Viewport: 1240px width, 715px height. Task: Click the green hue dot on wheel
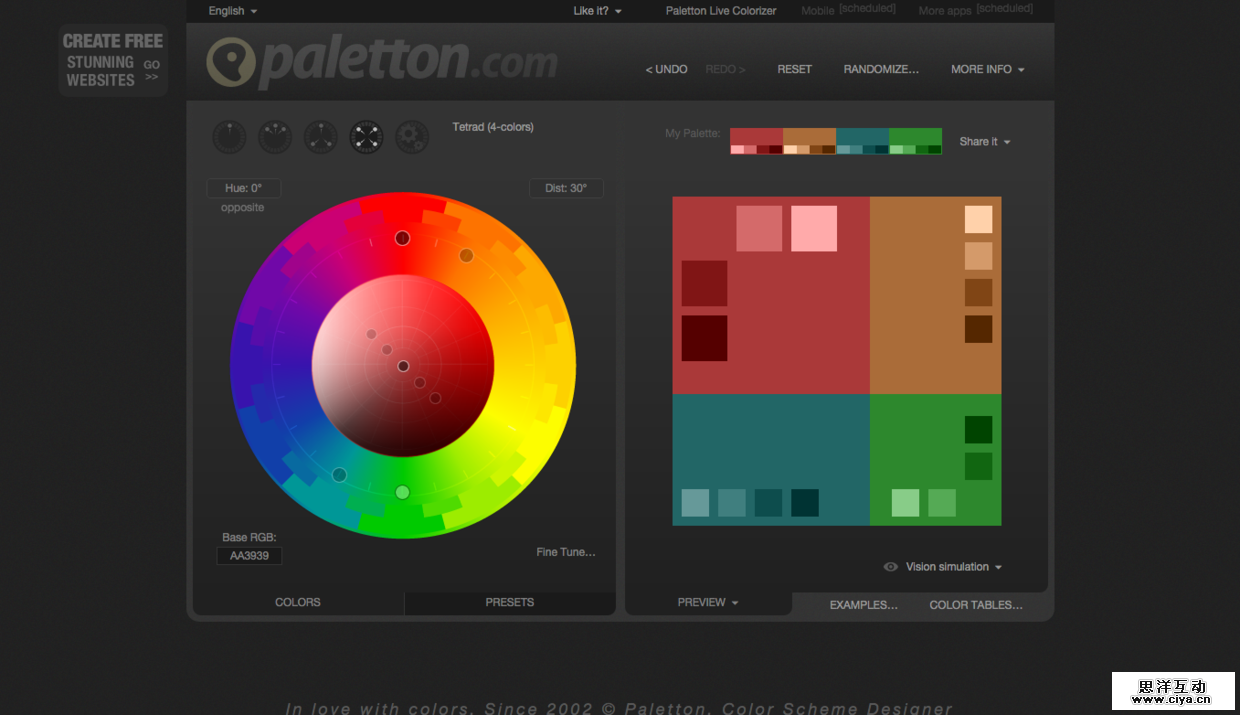(x=402, y=492)
